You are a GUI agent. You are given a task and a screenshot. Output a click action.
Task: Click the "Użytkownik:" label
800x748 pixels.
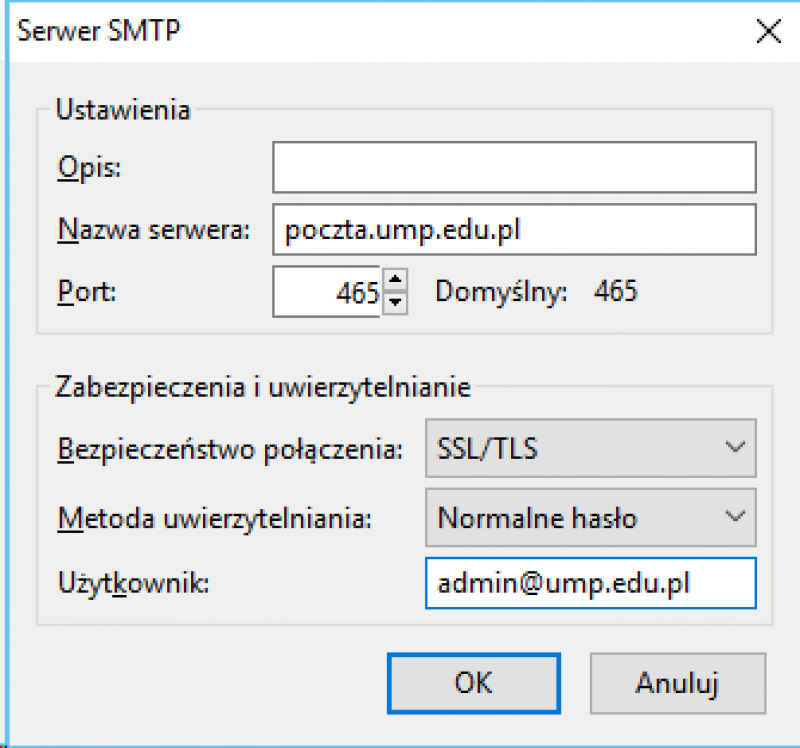[132, 584]
